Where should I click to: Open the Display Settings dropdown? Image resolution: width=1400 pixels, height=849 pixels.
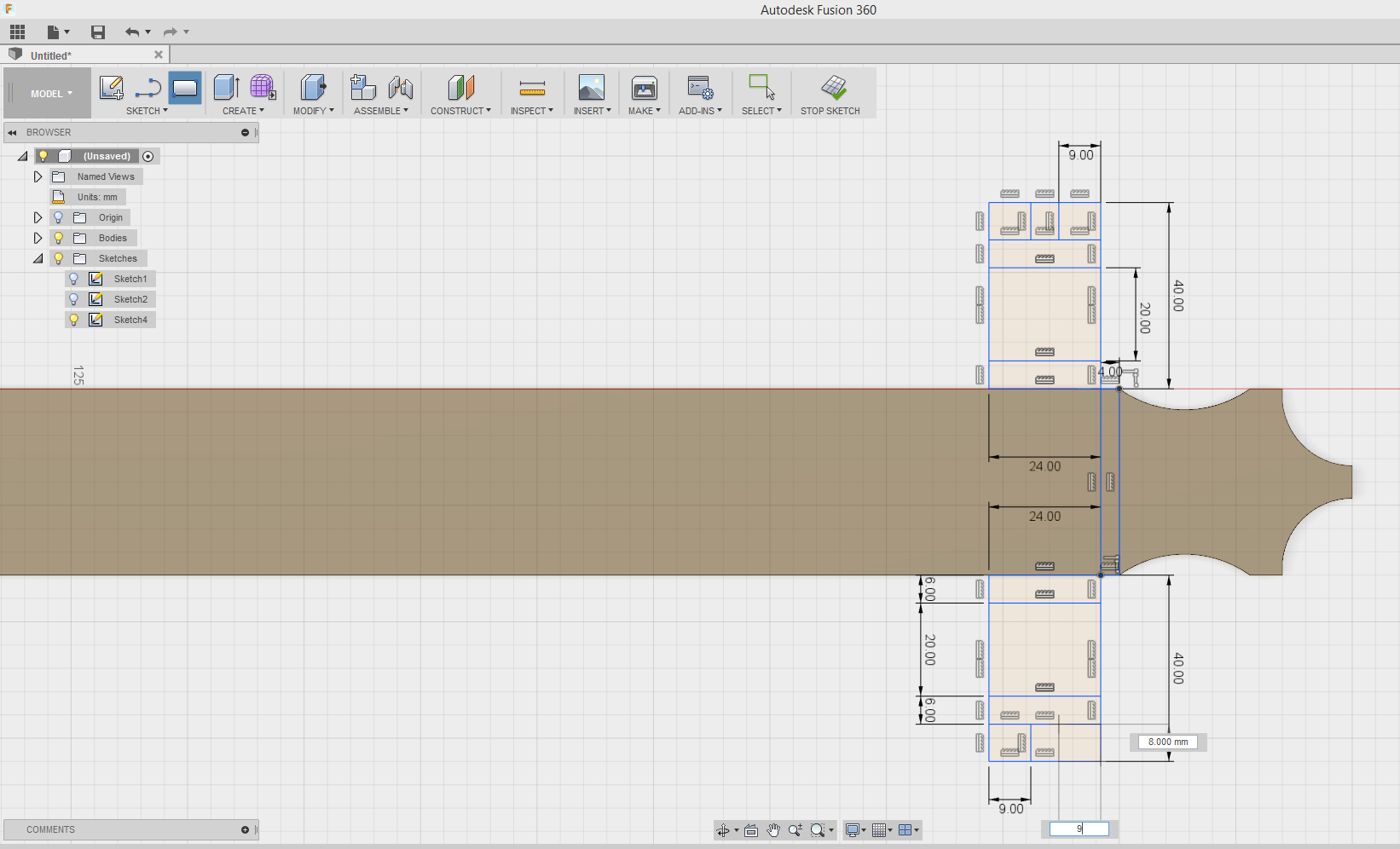pyautogui.click(x=855, y=830)
